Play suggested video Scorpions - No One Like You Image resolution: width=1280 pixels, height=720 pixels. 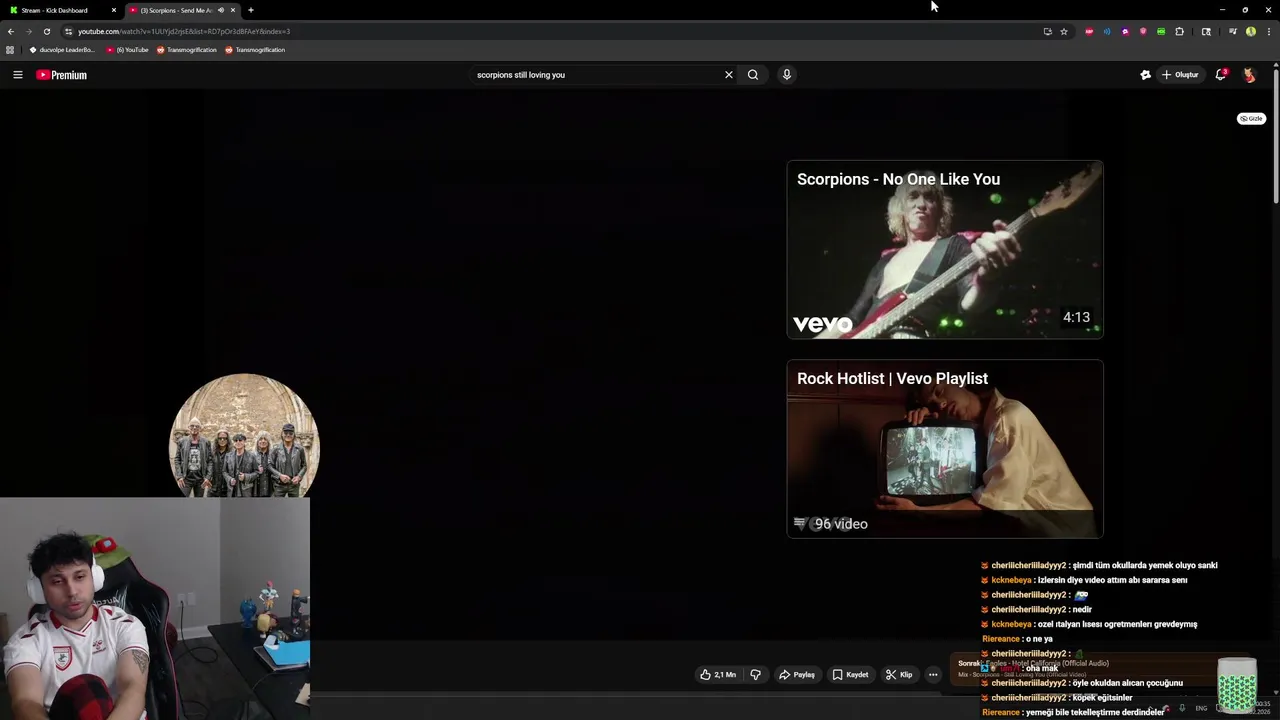pos(945,250)
